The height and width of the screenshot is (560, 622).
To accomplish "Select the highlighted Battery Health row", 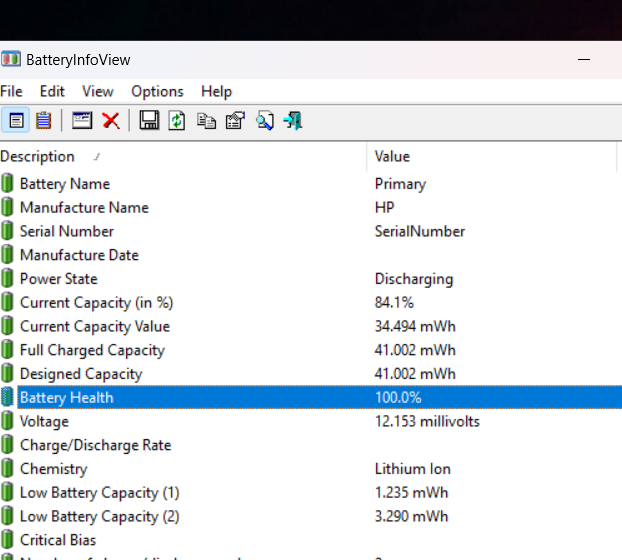I will pos(311,397).
